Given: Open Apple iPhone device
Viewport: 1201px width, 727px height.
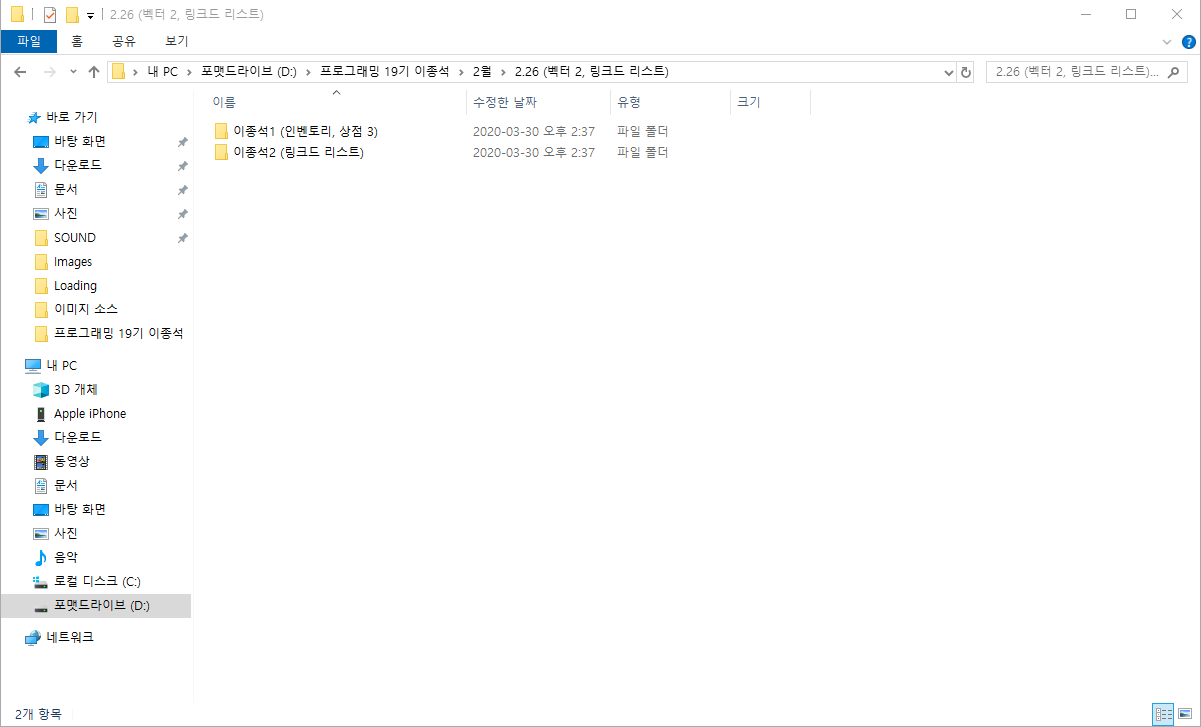Looking at the screenshot, I should pos(89,413).
